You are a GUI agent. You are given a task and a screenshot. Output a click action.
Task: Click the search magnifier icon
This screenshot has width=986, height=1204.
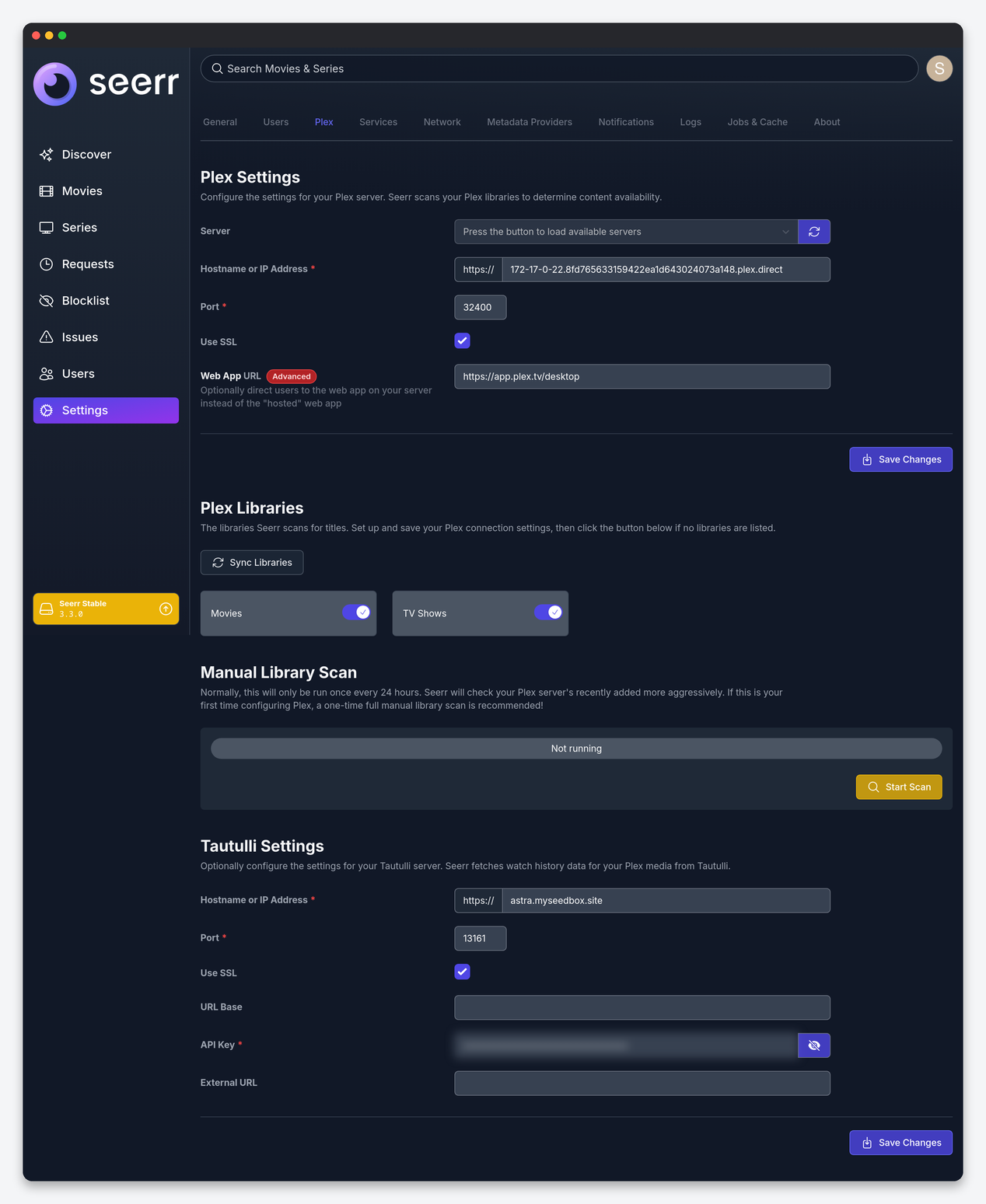coord(217,68)
